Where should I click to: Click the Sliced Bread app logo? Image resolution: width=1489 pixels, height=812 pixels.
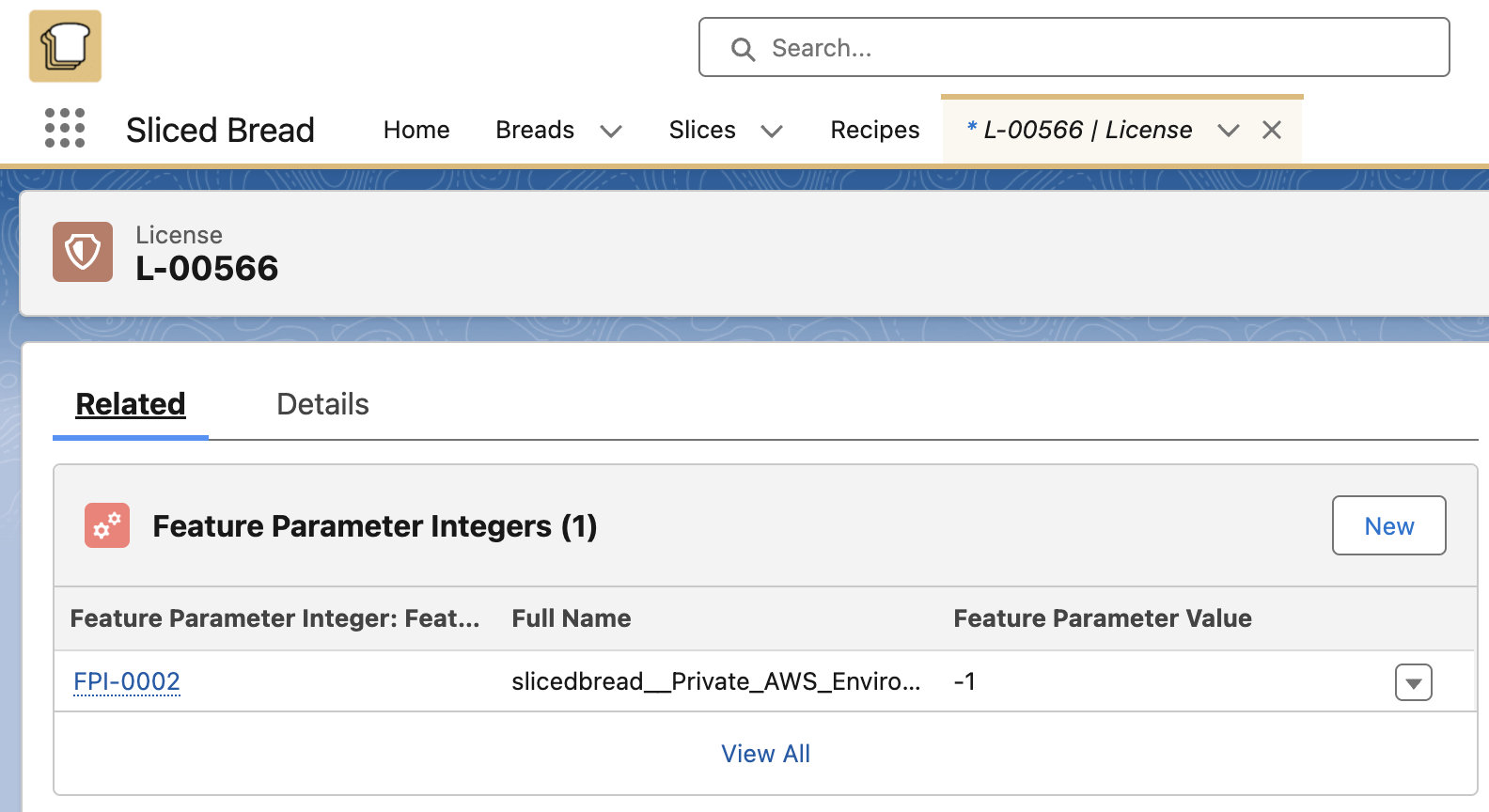pyautogui.click(x=64, y=45)
